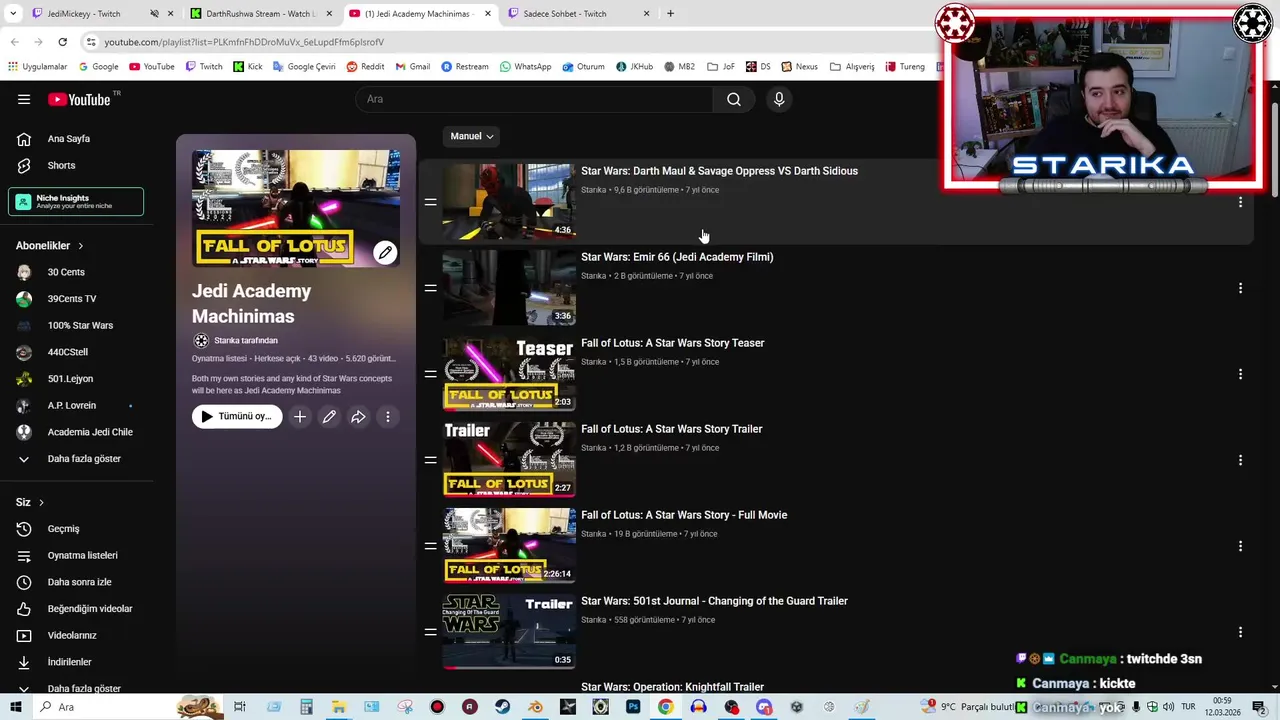Open Steam from the taskbar
This screenshot has width=1280, height=720.
(502, 707)
